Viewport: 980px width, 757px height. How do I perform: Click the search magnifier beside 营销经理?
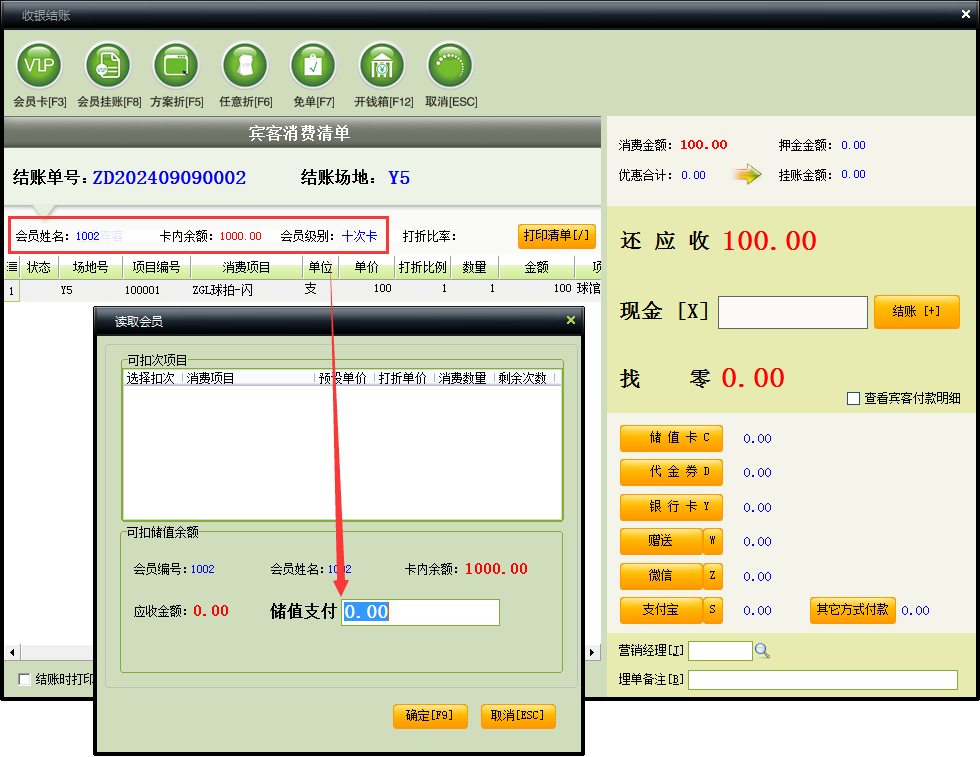click(x=762, y=651)
